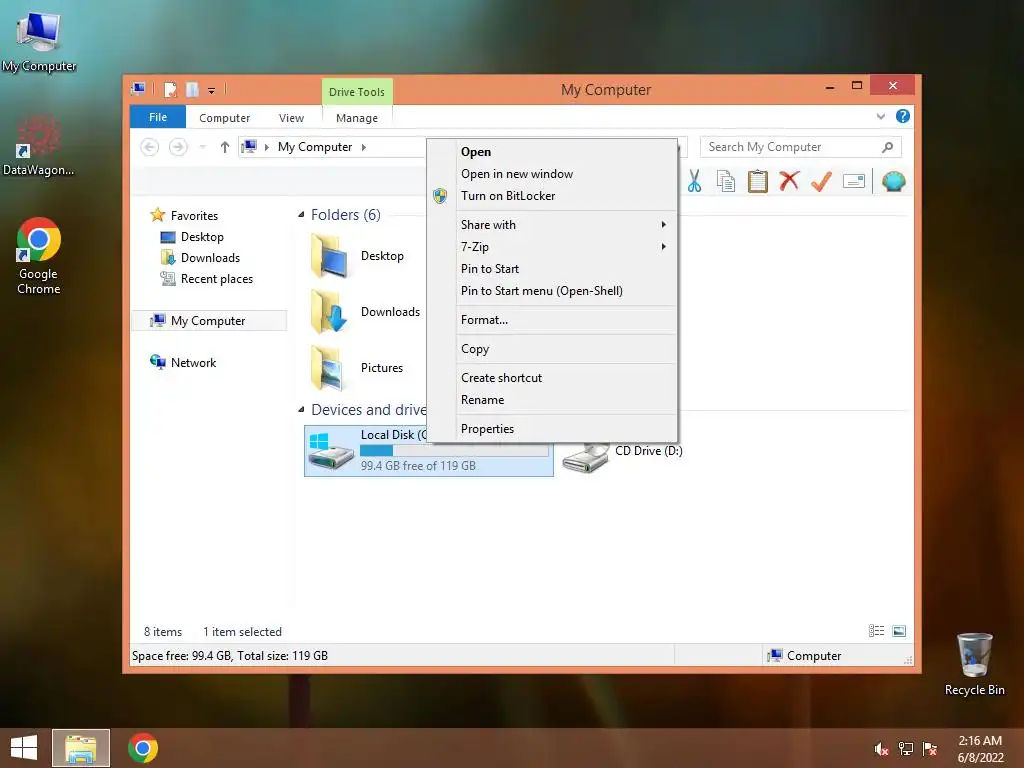Click the Copy pages toolbar icon
Viewport: 1024px width, 768px height.
click(x=726, y=182)
